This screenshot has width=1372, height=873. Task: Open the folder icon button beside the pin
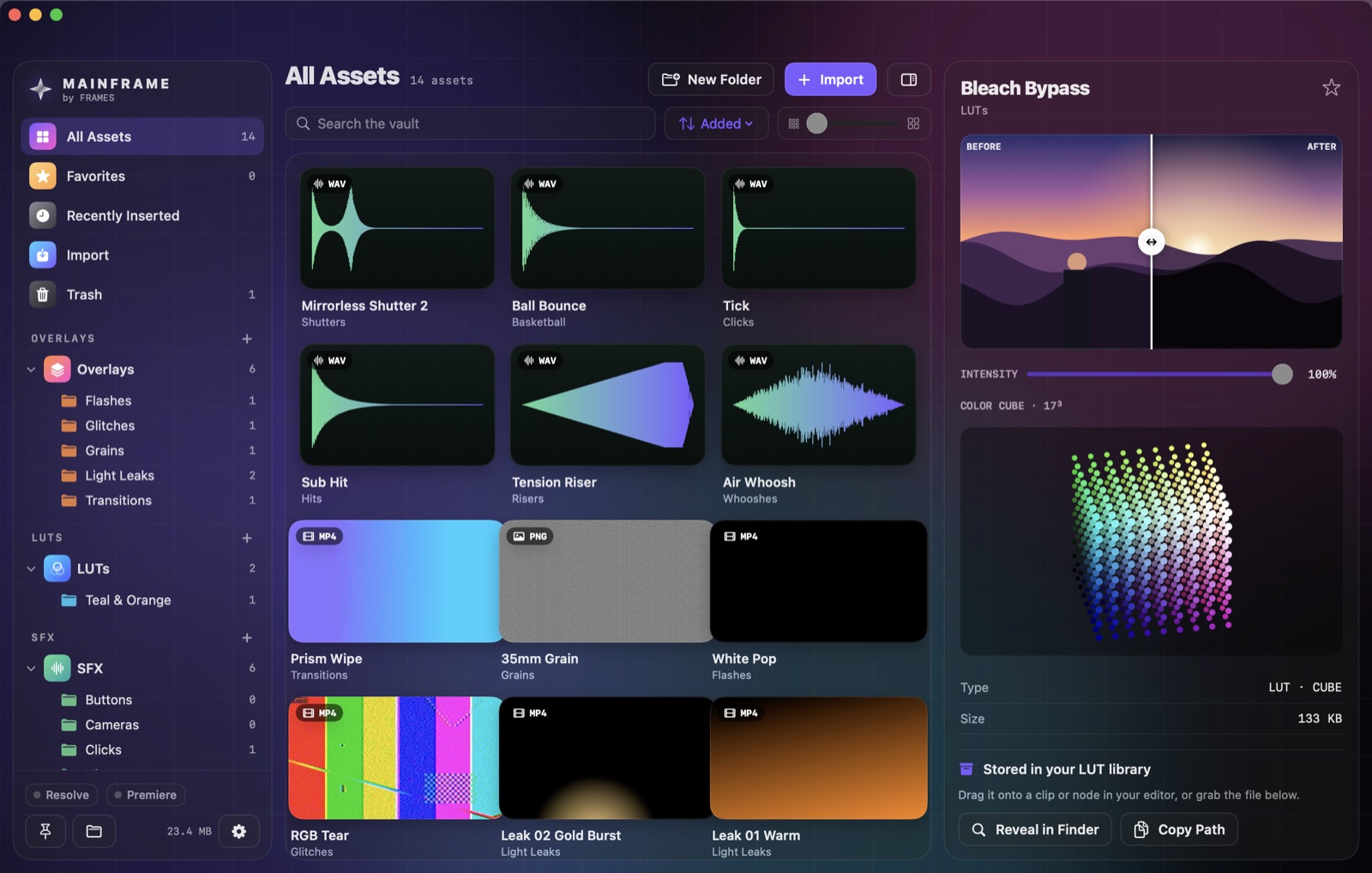tap(94, 831)
